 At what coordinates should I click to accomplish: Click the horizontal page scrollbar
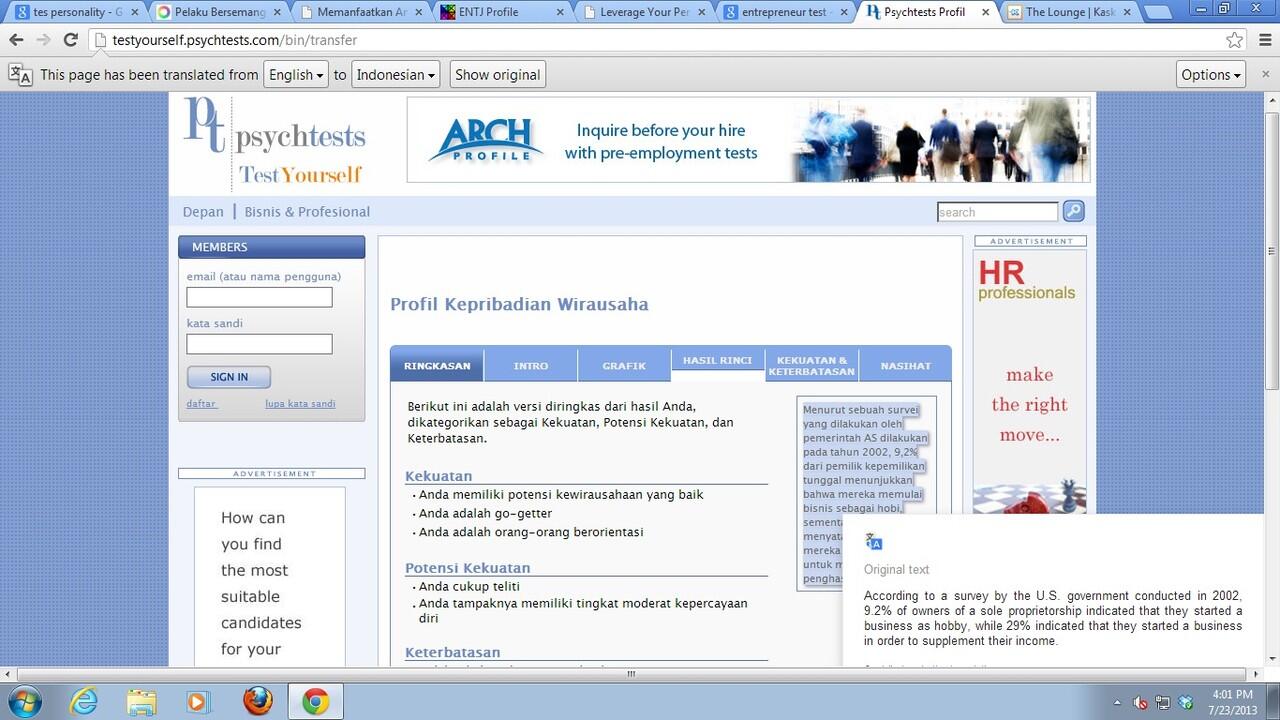[x=631, y=674]
